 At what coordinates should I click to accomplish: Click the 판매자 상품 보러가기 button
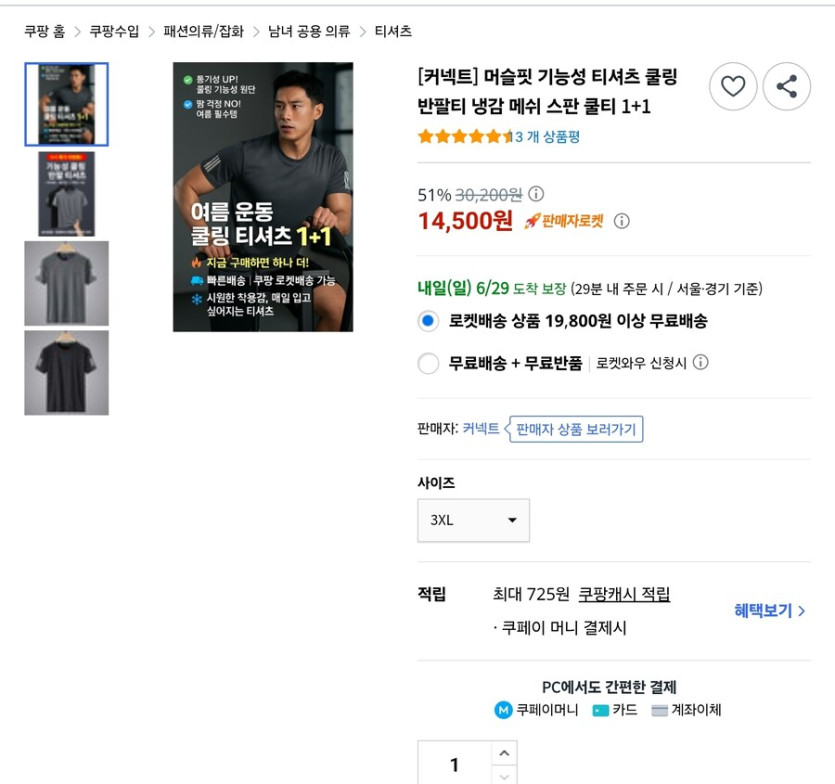pyautogui.click(x=574, y=428)
